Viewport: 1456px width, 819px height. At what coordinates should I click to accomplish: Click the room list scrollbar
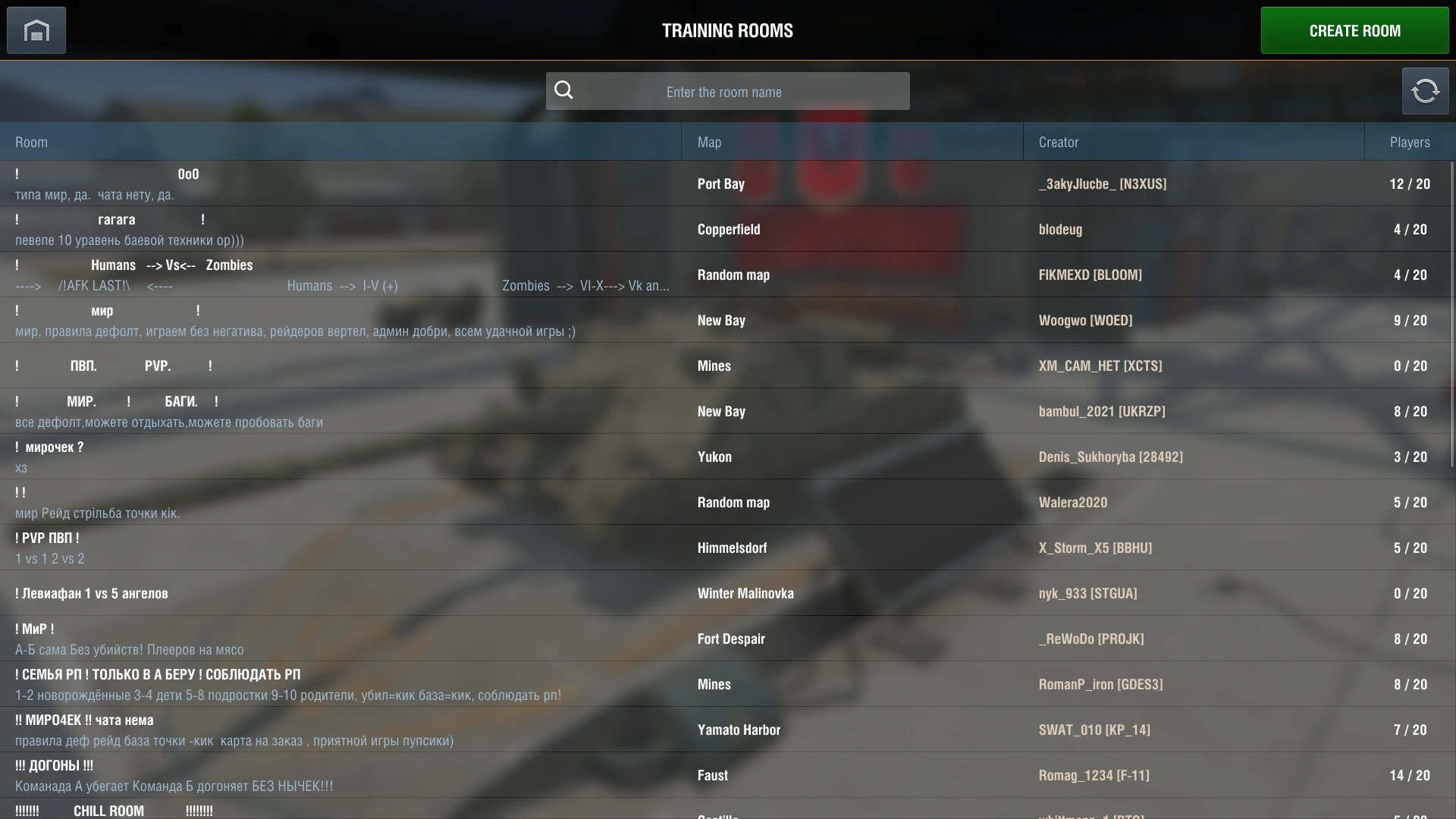click(1452, 315)
